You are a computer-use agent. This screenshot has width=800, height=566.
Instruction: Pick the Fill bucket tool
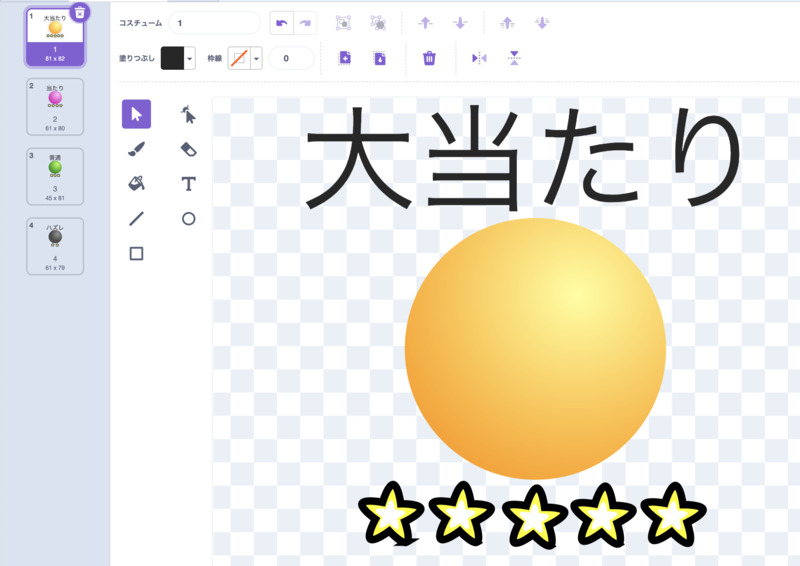click(x=136, y=184)
